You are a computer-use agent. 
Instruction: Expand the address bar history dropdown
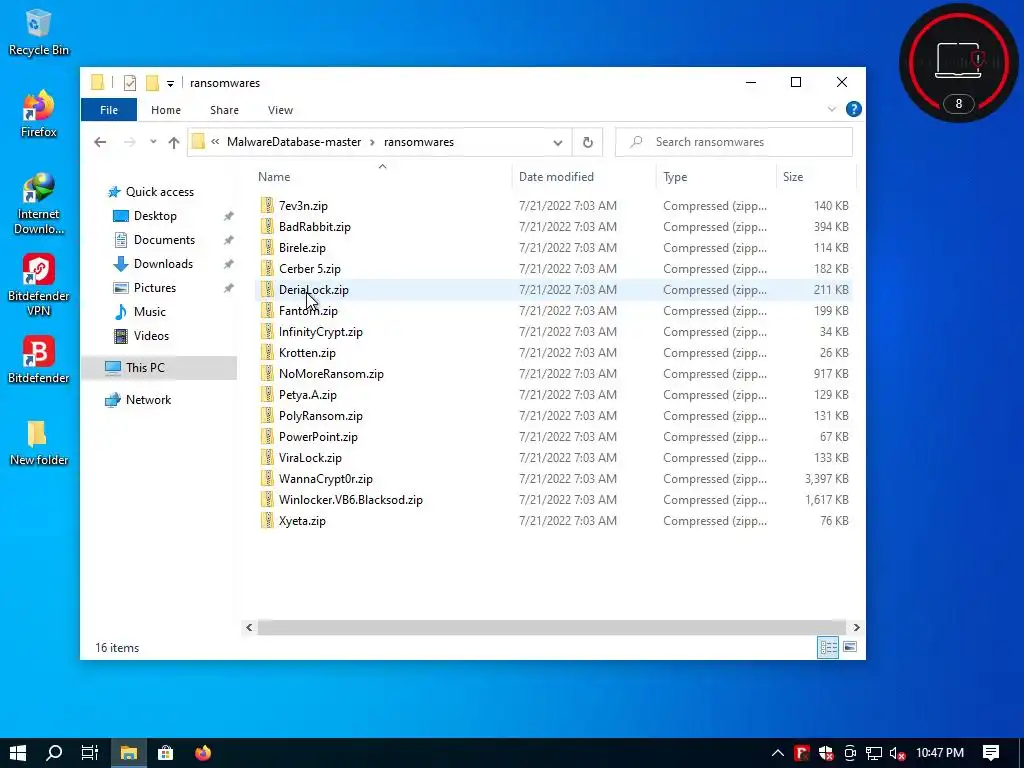[x=558, y=142]
